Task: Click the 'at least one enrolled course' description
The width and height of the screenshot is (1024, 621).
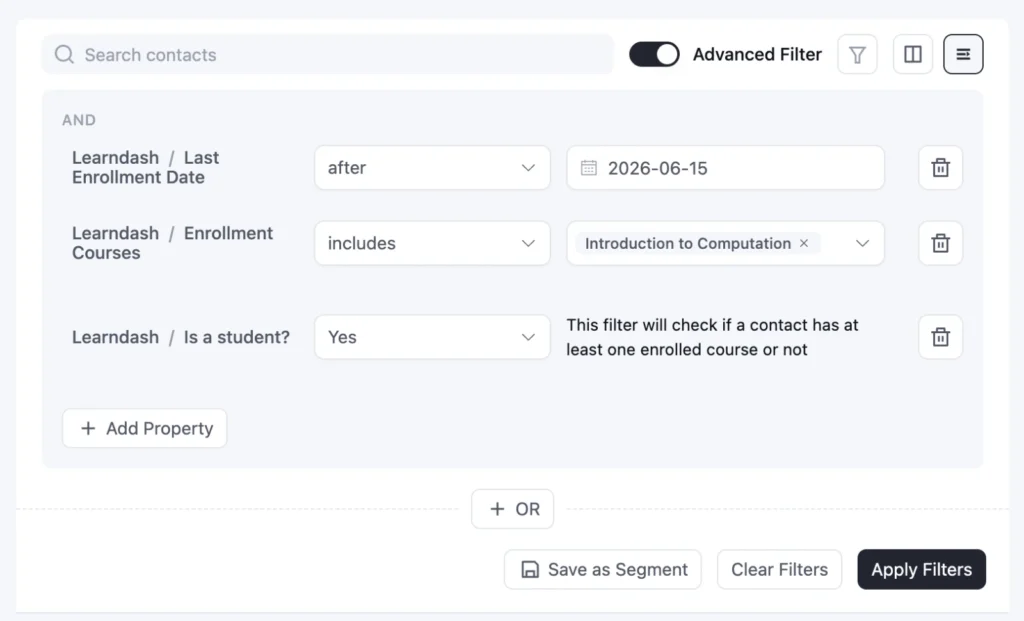Action: (x=712, y=337)
